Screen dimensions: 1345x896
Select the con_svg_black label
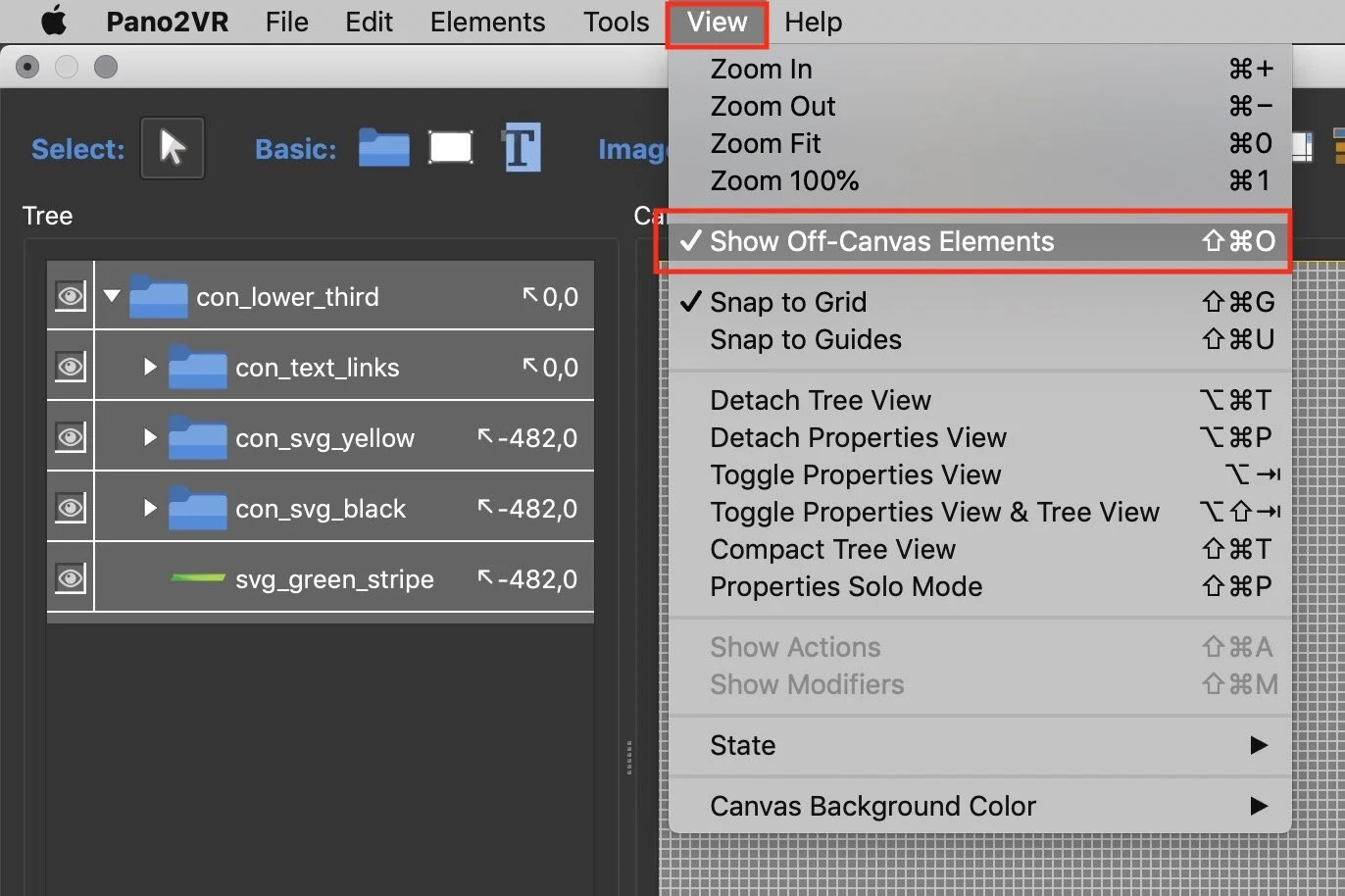tap(321, 509)
